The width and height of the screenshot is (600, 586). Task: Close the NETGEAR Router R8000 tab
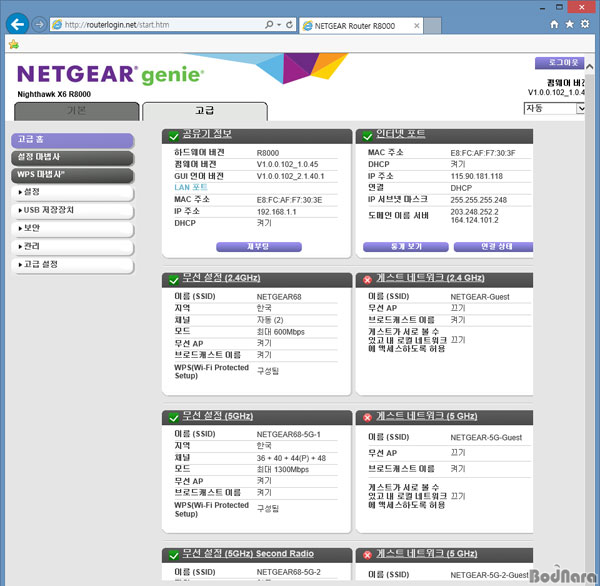417,26
